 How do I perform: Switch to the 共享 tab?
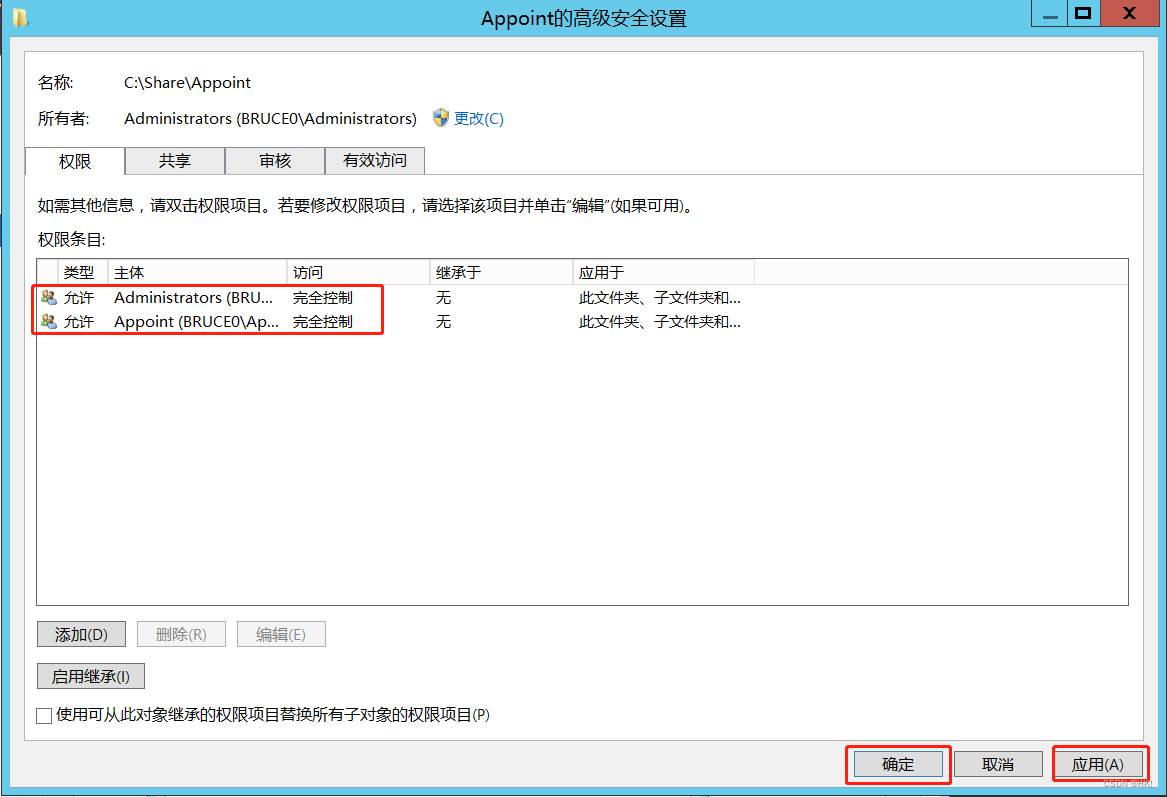[175, 161]
